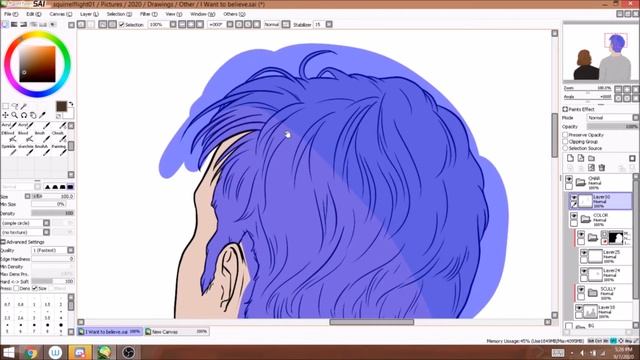Swap foreground and background colors
The height and width of the screenshot is (360, 640).
pos(71,104)
